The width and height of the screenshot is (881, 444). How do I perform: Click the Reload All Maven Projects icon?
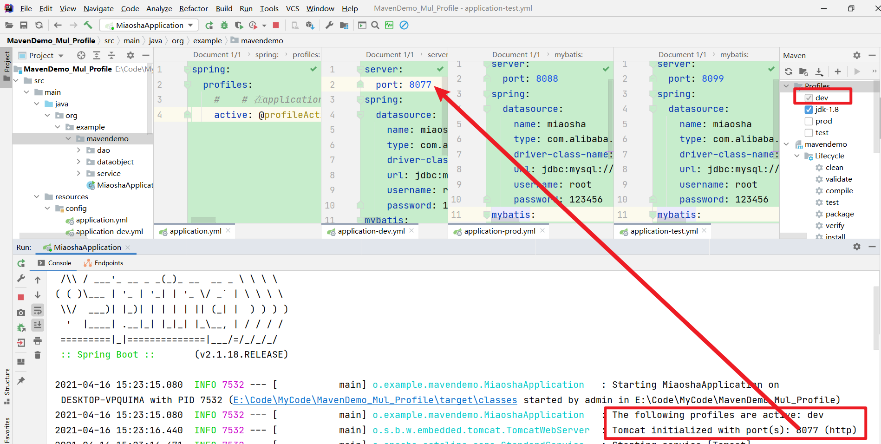pos(788,71)
